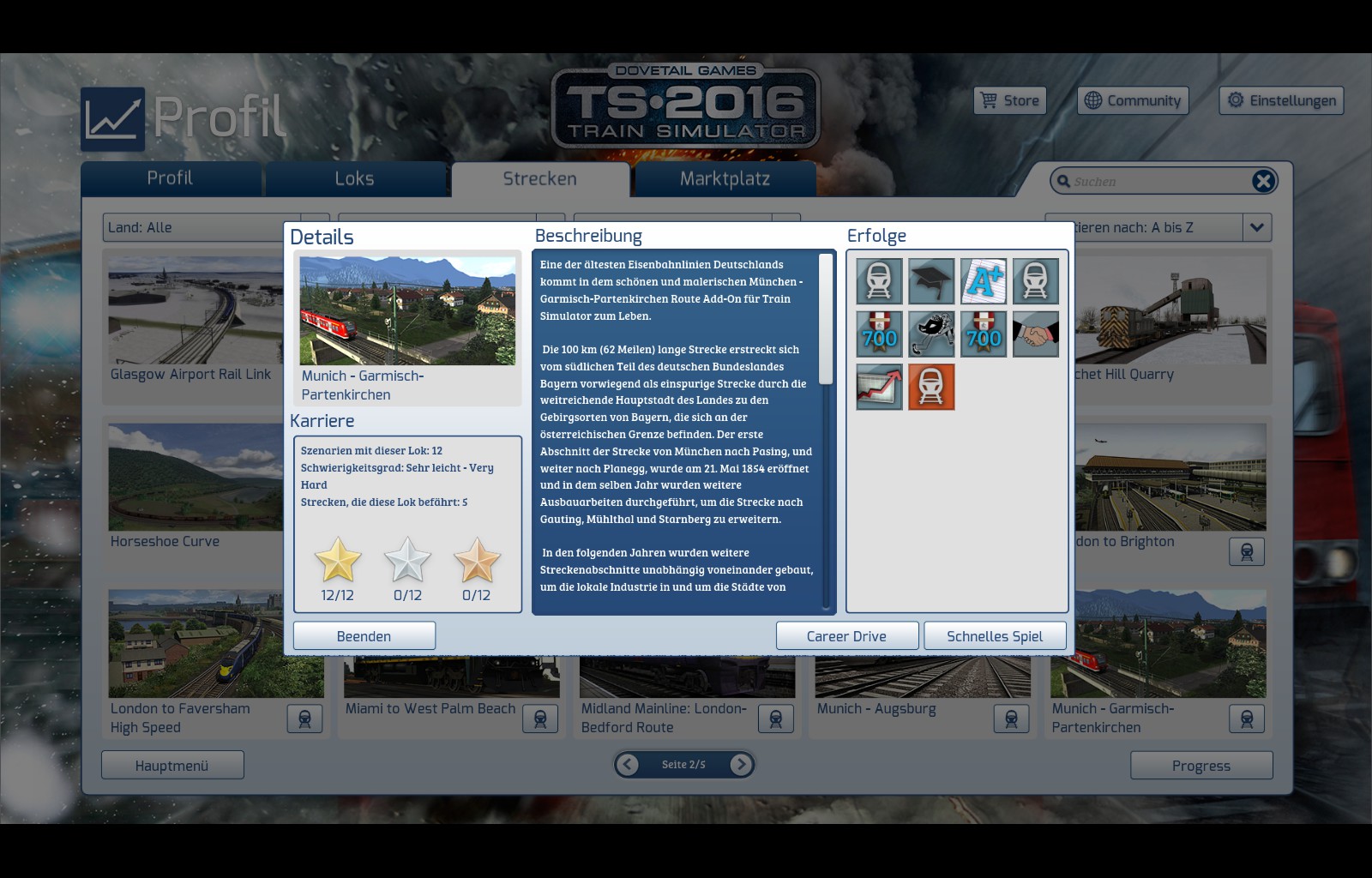1372x878 pixels.
Task: Go to the next page of routes
Action: point(741,764)
